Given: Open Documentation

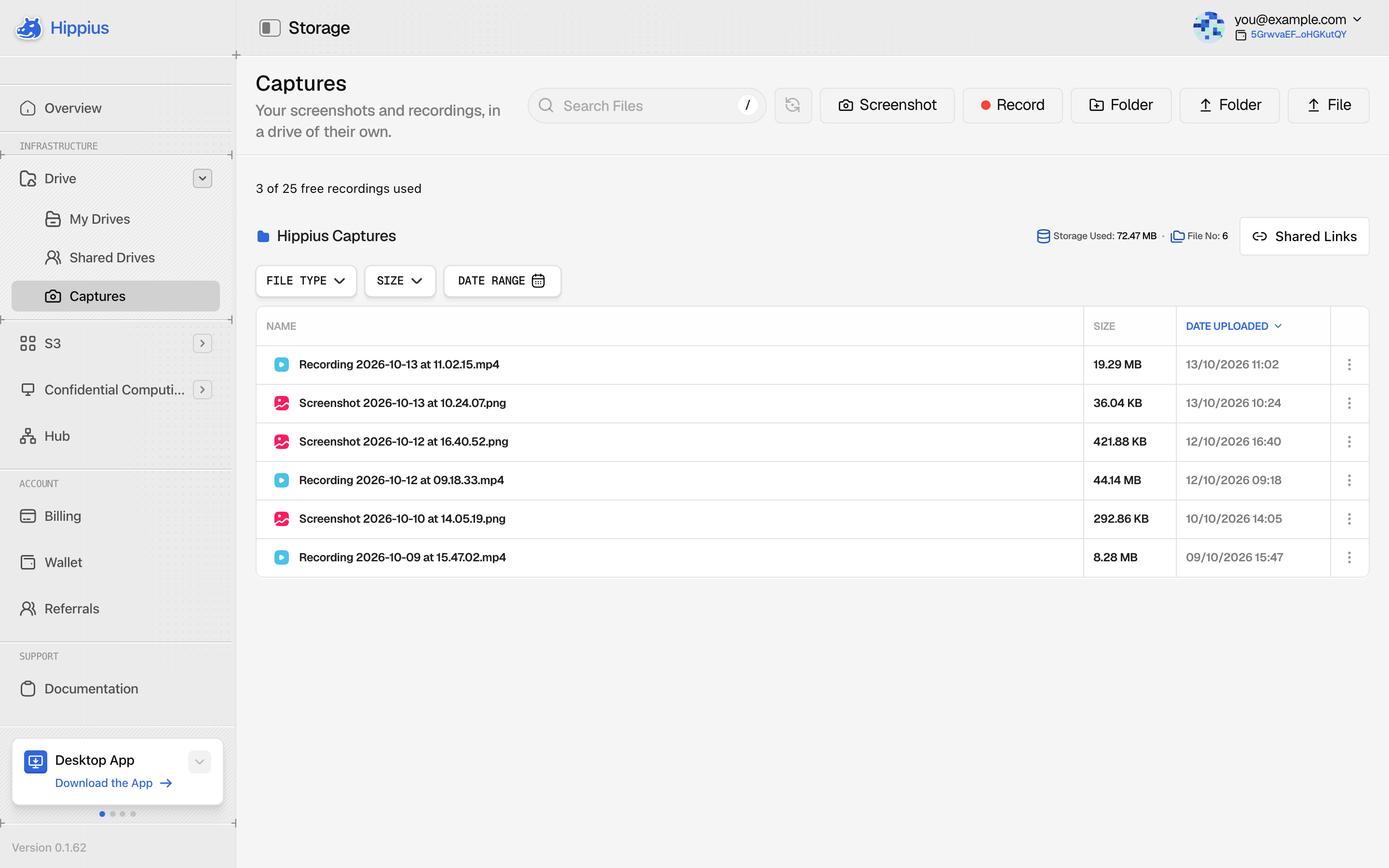Looking at the screenshot, I should click(x=79, y=688).
